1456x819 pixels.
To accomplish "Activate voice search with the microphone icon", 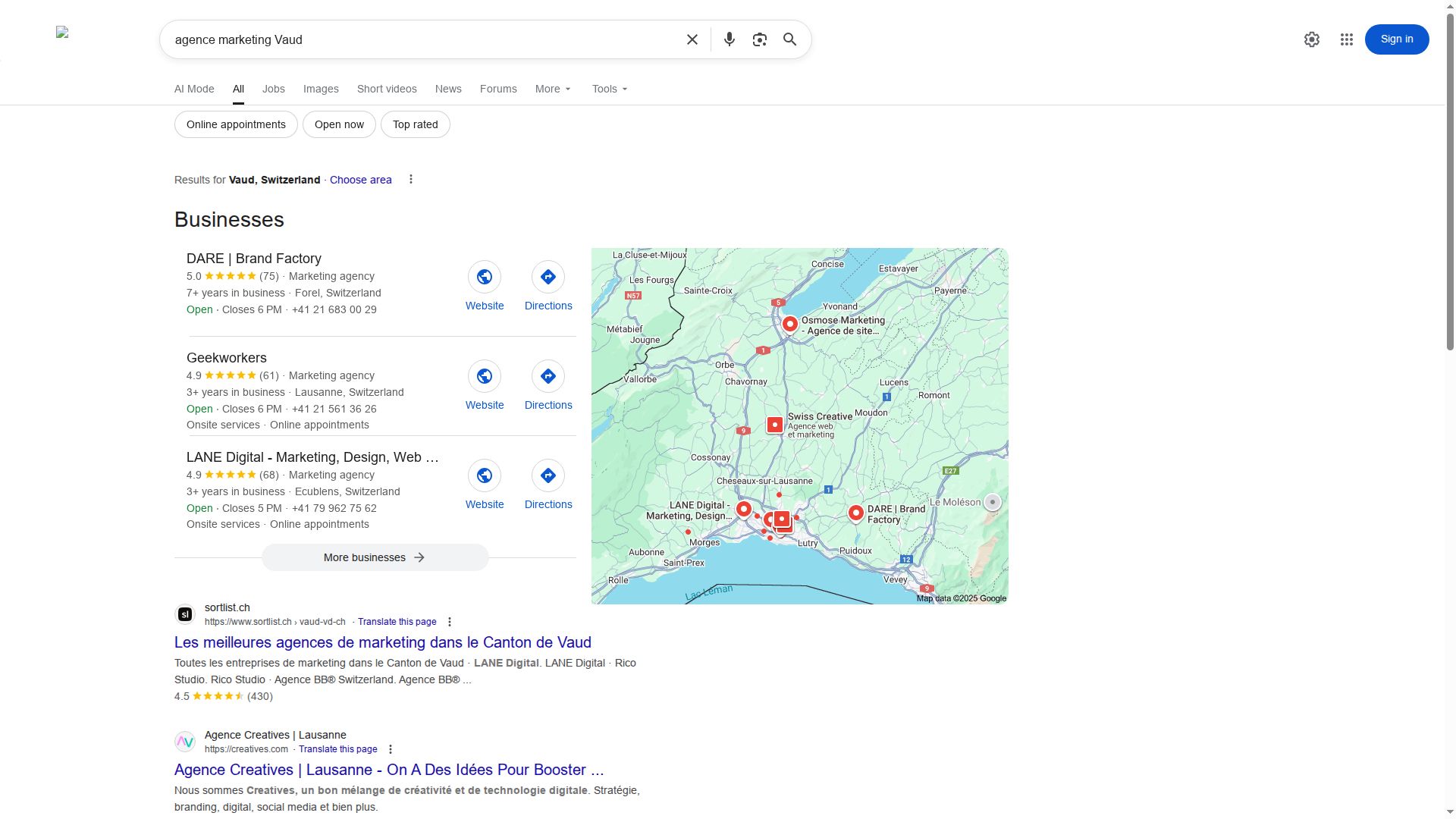I will 729,39.
